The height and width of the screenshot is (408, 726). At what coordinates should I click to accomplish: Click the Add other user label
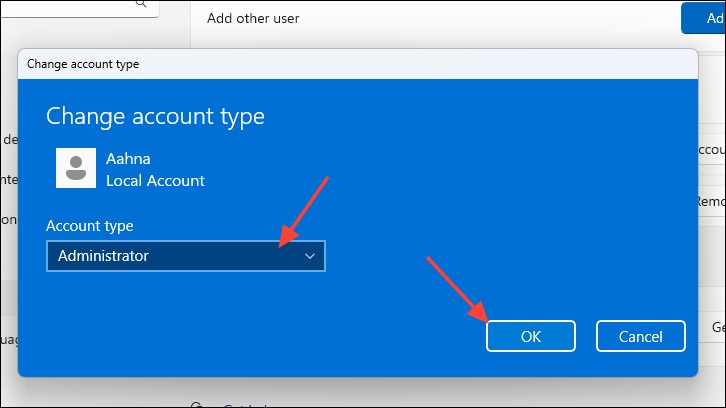(253, 19)
